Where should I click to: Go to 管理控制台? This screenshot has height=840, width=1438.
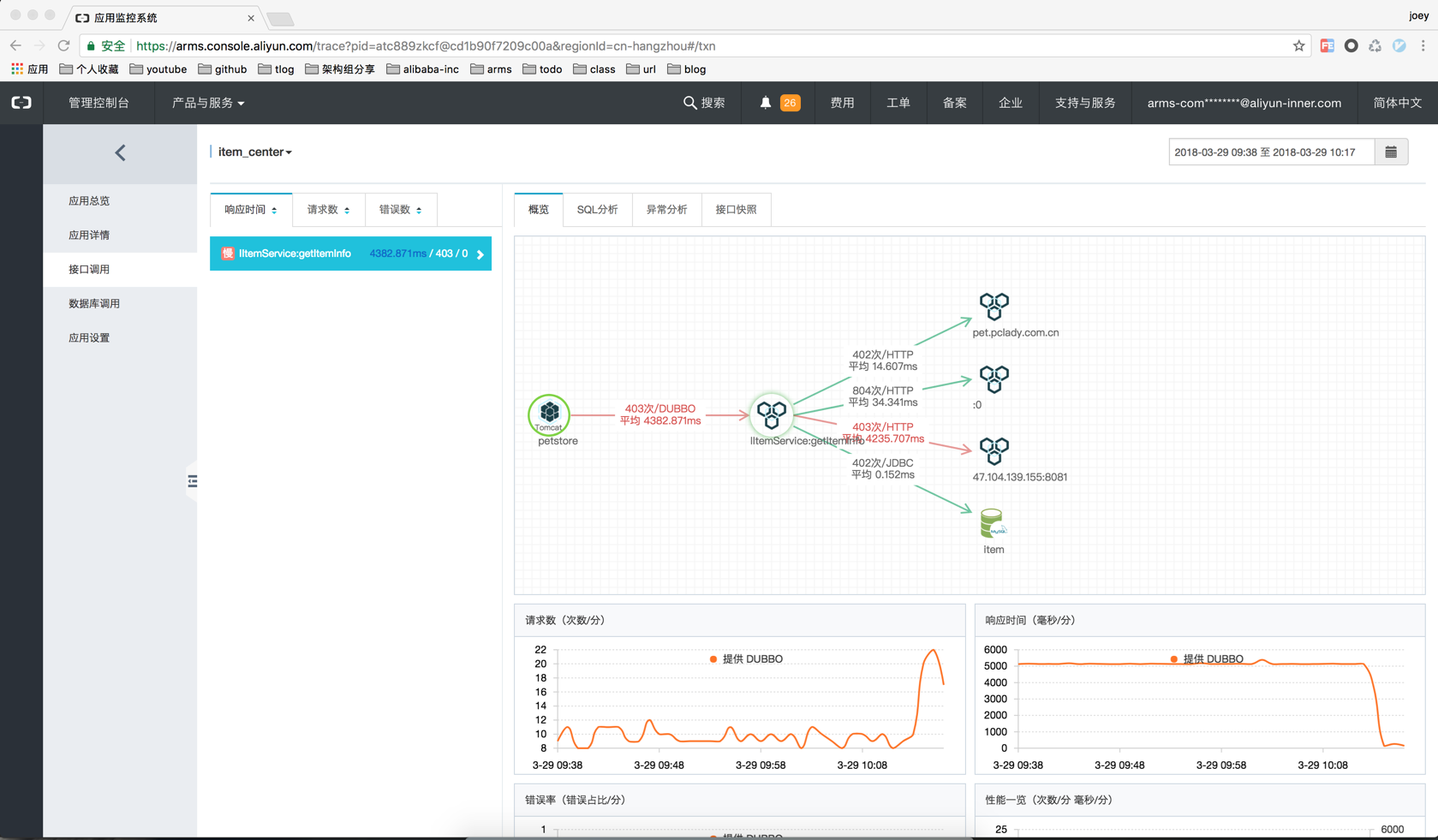[x=98, y=103]
